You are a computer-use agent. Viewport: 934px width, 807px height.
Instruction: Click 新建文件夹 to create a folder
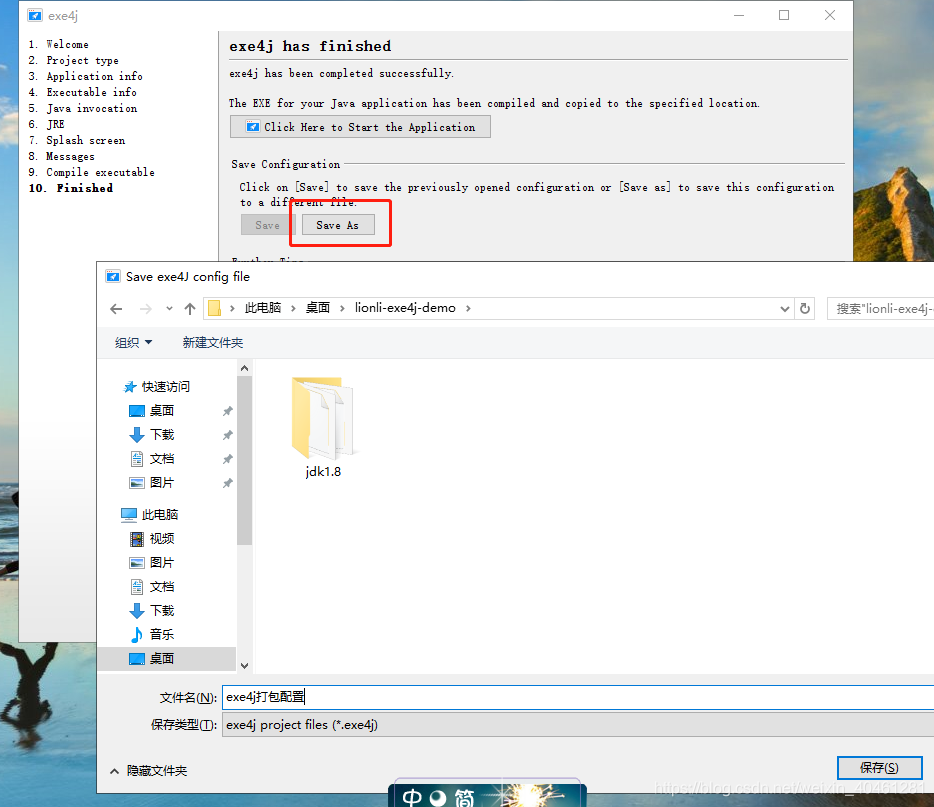tap(212, 342)
